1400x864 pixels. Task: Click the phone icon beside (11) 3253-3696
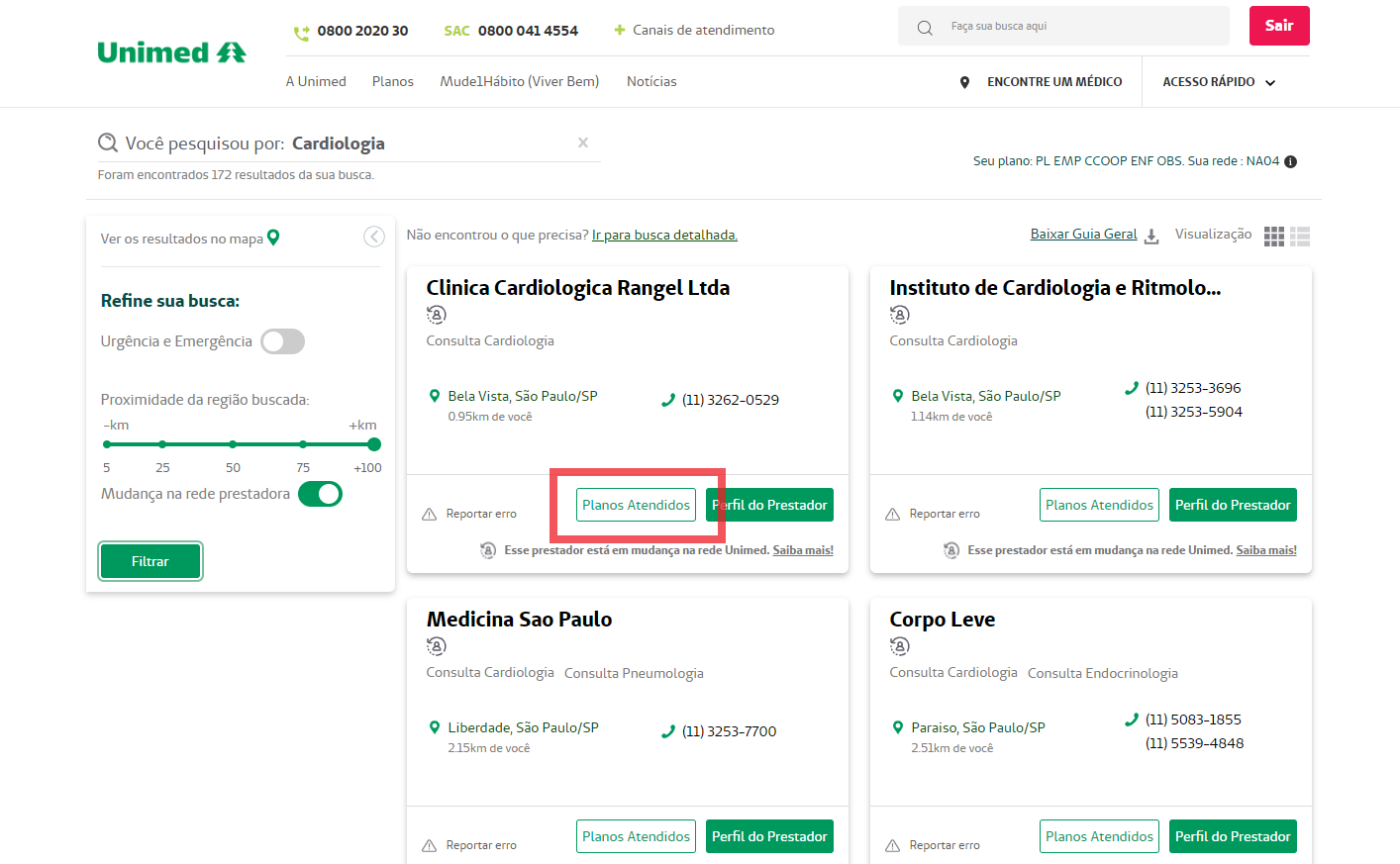click(x=1131, y=388)
